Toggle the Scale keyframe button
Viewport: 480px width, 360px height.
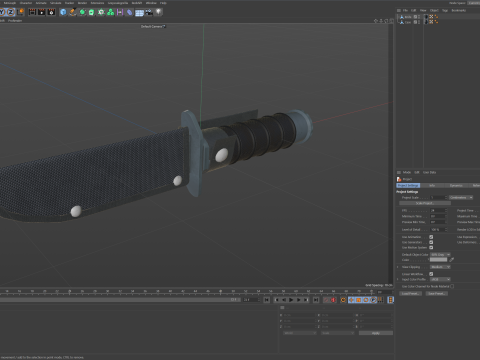click(359, 300)
